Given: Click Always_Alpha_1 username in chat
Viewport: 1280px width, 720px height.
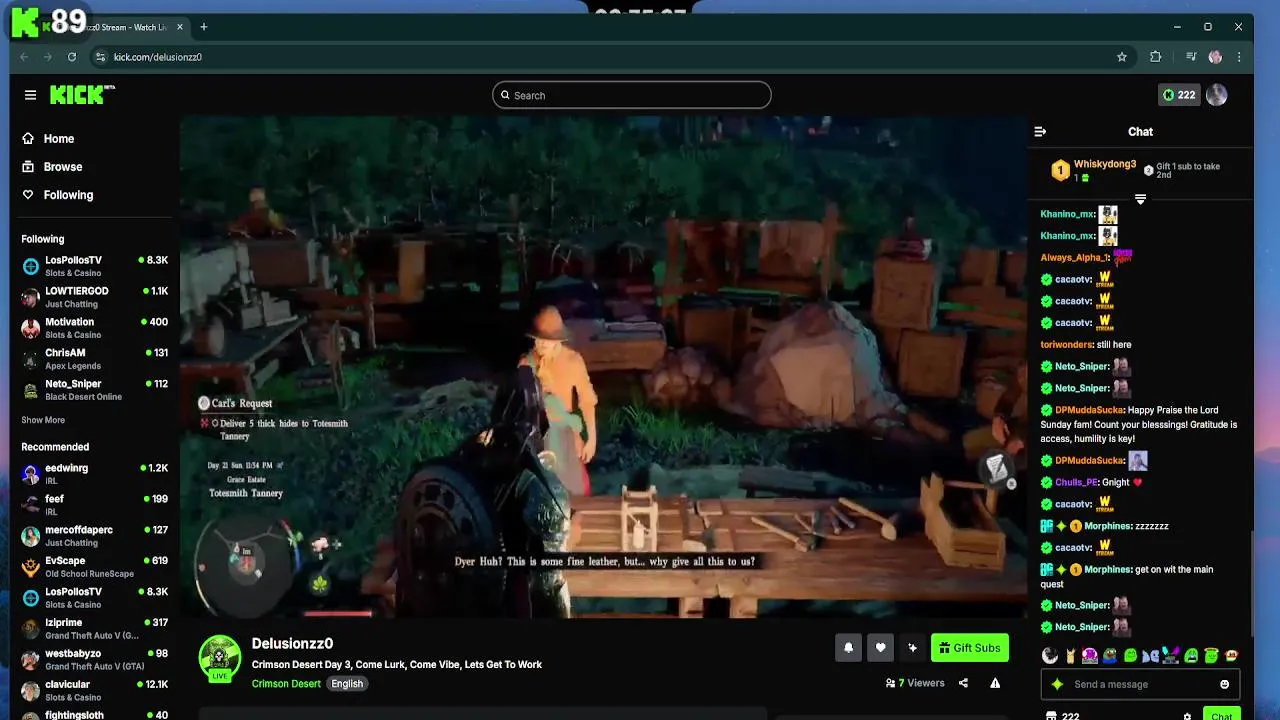Looking at the screenshot, I should 1074,258.
